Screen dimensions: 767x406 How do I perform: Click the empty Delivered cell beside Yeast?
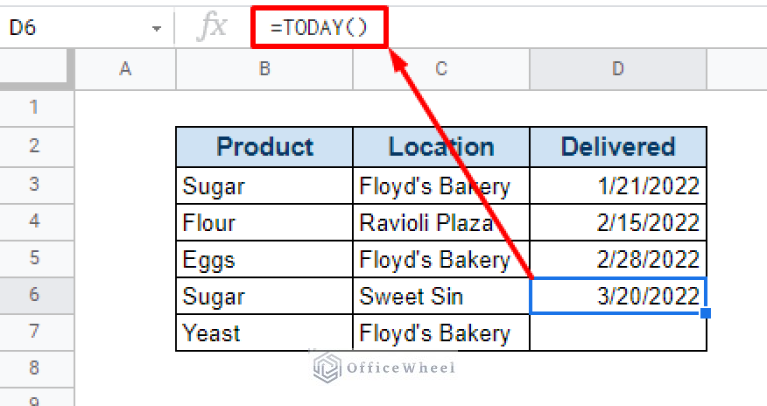(618, 333)
